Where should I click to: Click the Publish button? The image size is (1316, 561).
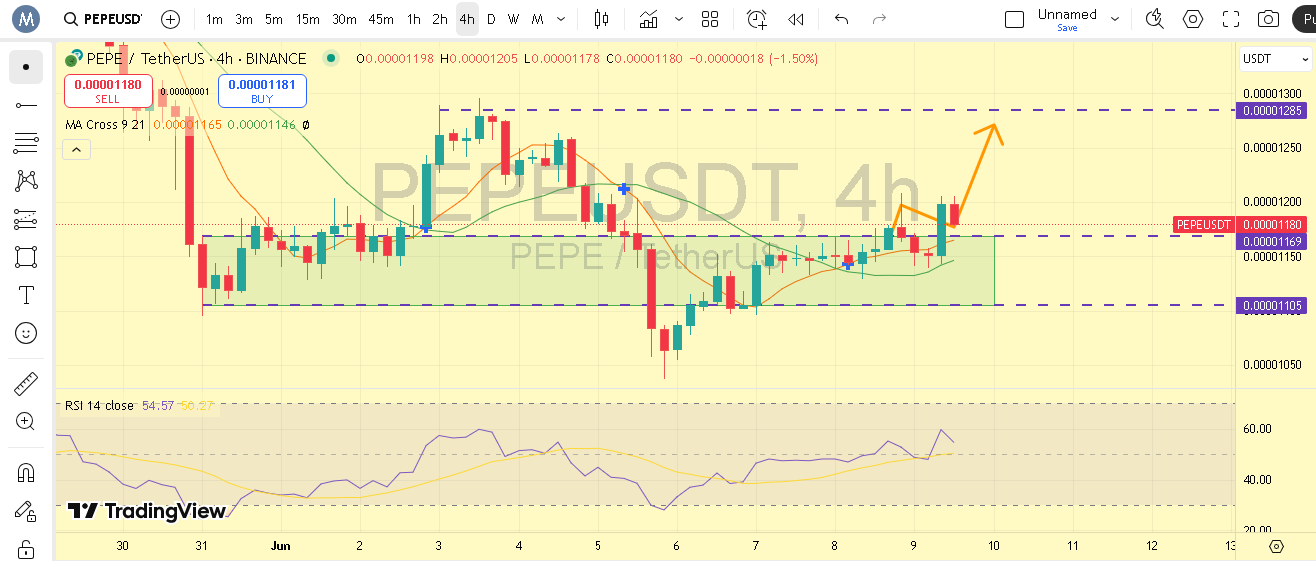tap(1303, 19)
